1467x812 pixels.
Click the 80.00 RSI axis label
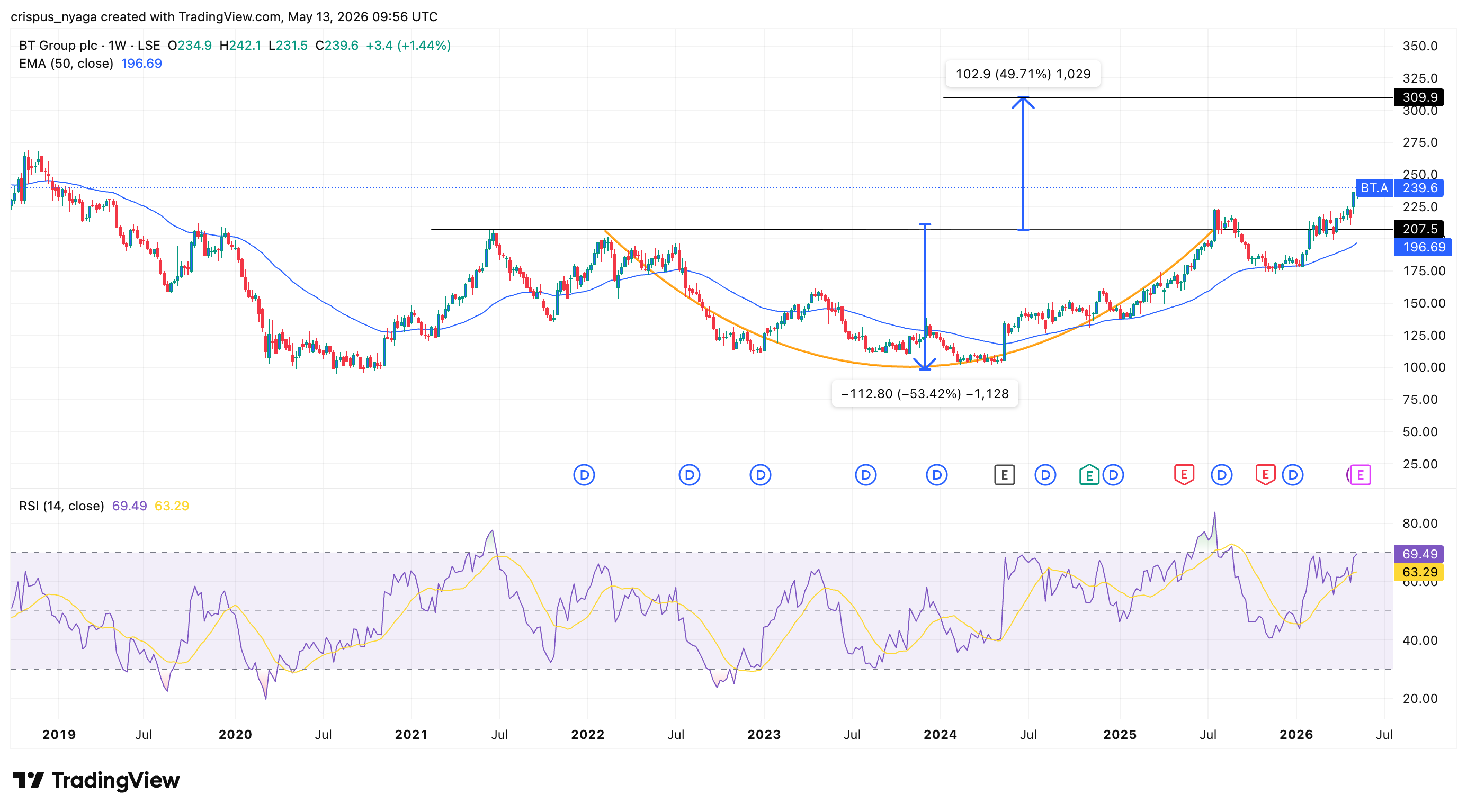[1420, 524]
